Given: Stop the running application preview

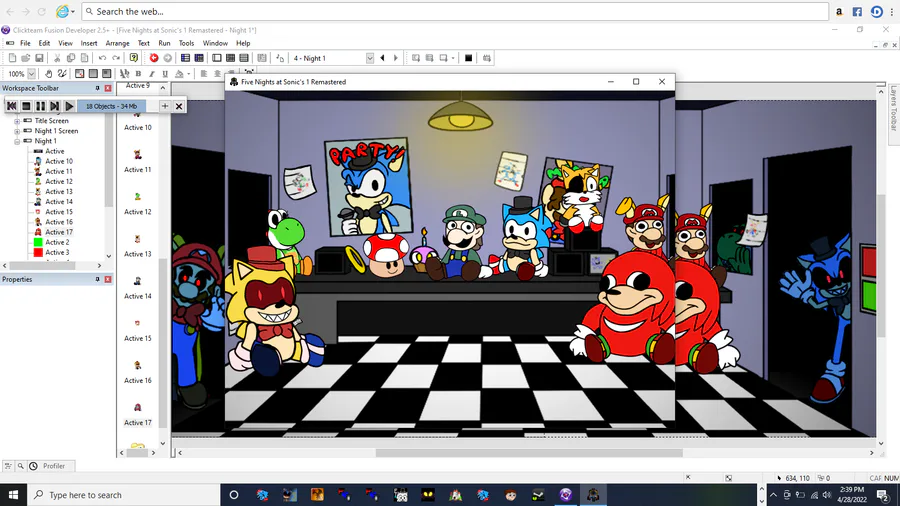Looking at the screenshot, I should pyautogui.click(x=26, y=106).
